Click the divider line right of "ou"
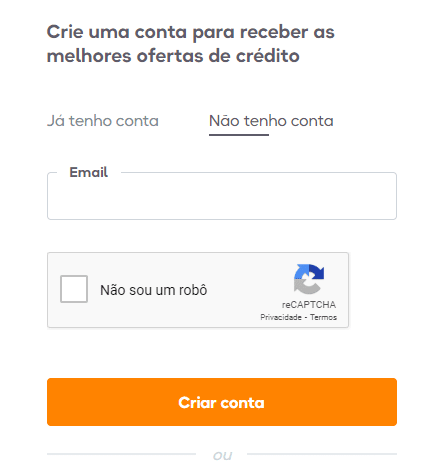The image size is (434, 461). click(x=322, y=454)
